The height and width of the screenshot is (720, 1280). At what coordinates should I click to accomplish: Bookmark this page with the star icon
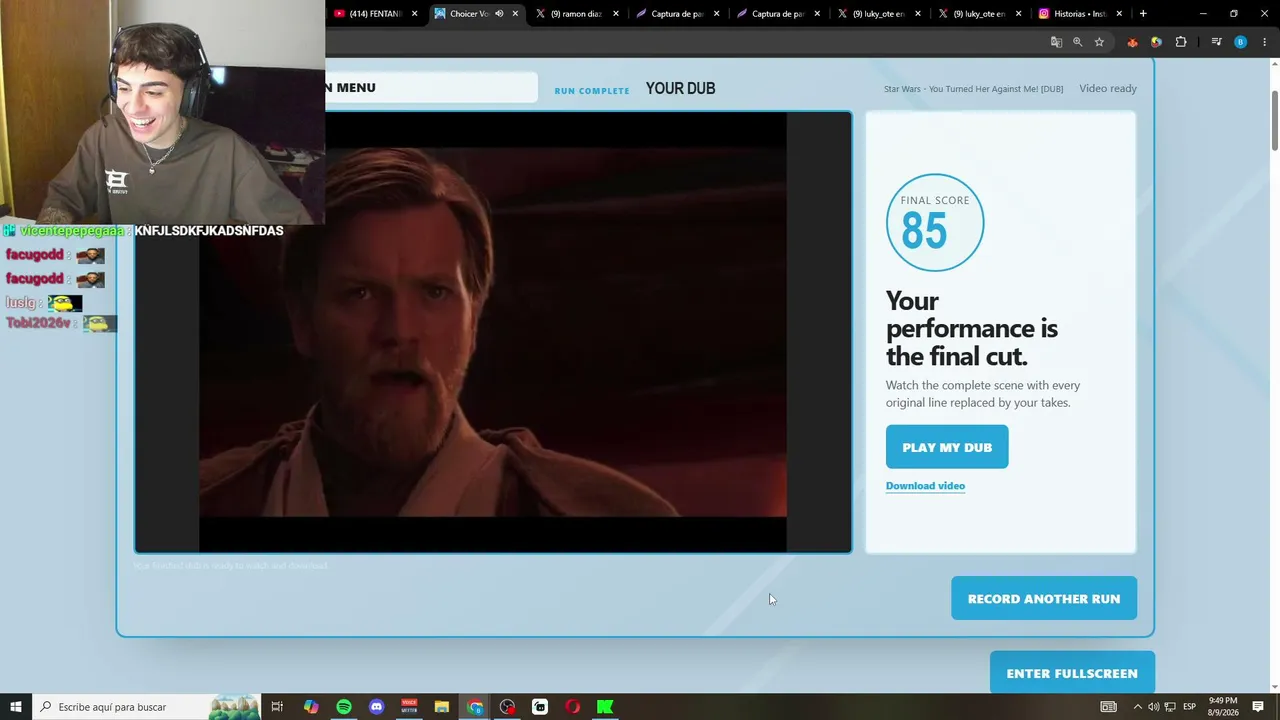tap(1099, 42)
